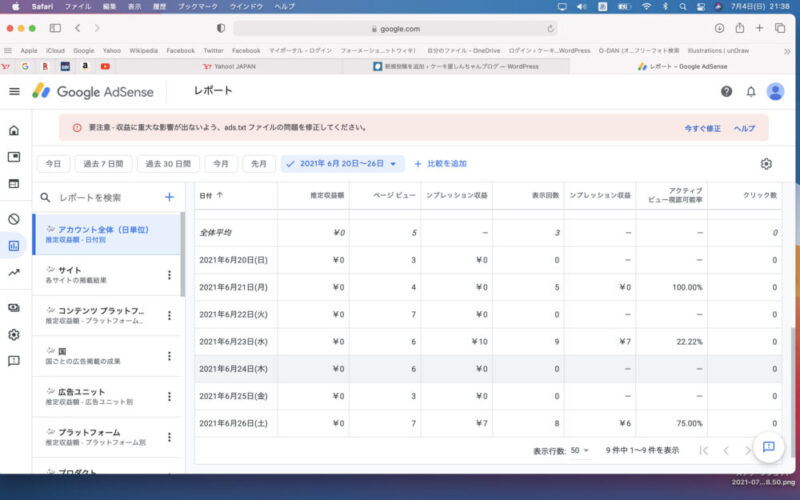Expand the bookmarks bar overflow chevron
The height and width of the screenshot is (500, 800).
click(787, 51)
